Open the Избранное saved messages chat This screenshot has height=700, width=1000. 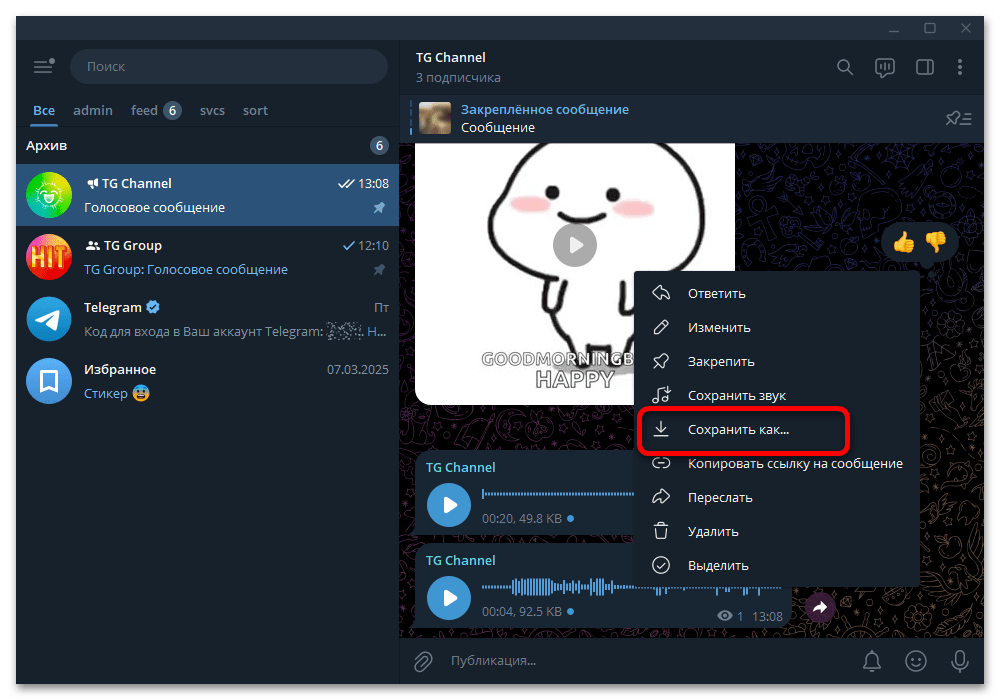click(x=207, y=381)
